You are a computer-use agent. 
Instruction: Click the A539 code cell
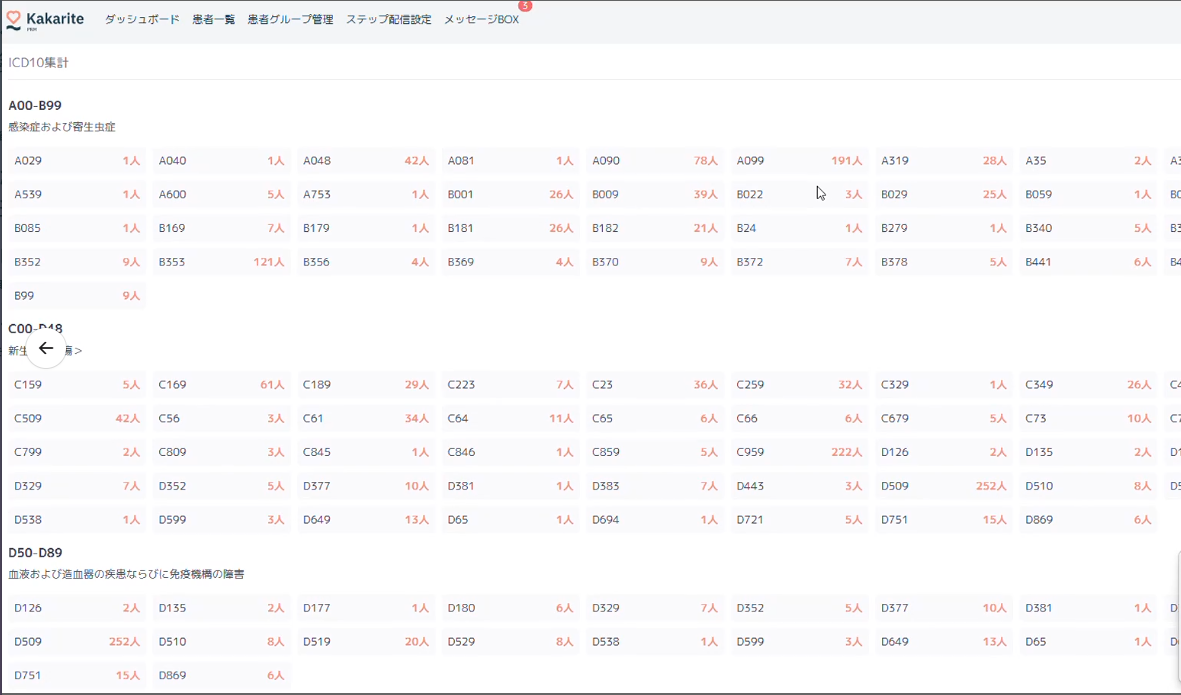[x=77, y=194]
